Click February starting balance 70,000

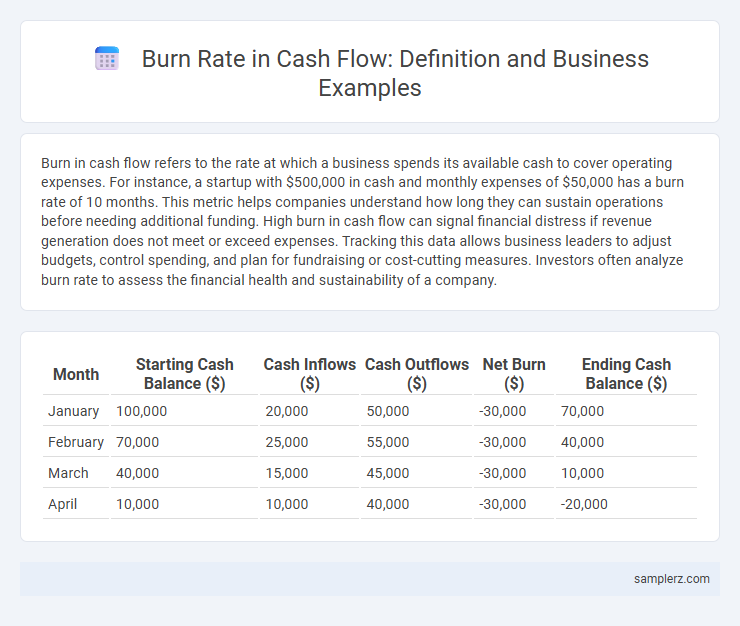137,442
